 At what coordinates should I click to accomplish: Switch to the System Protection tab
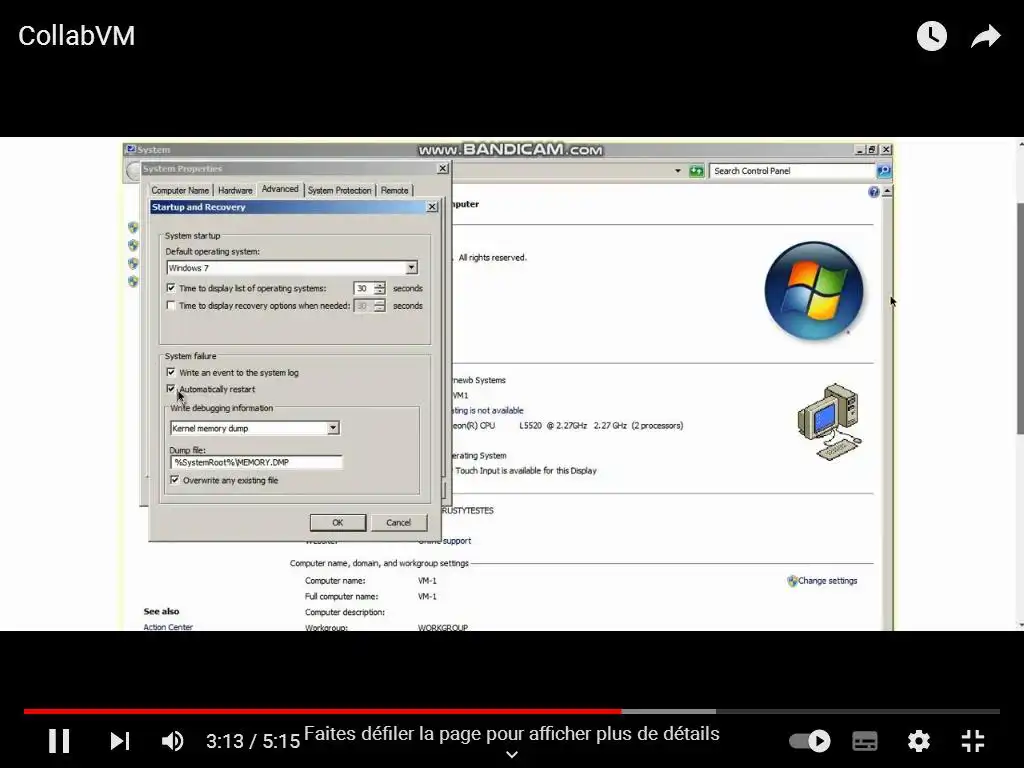[340, 190]
